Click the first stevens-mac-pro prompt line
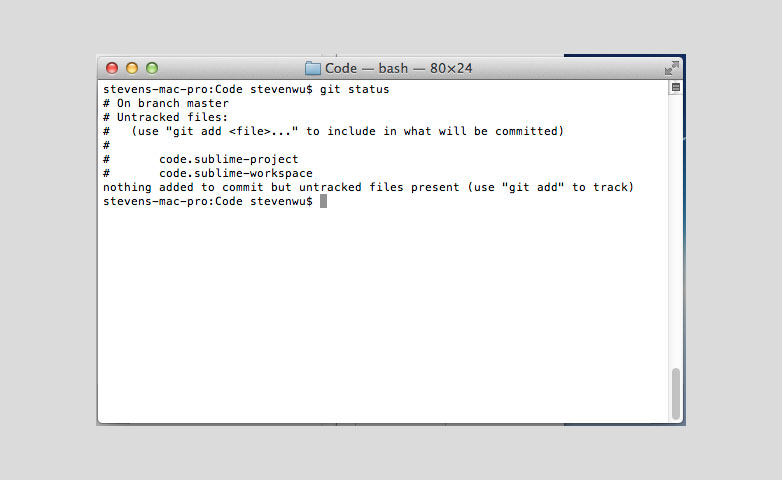Viewport: 782px width, 480px height. 246,89
